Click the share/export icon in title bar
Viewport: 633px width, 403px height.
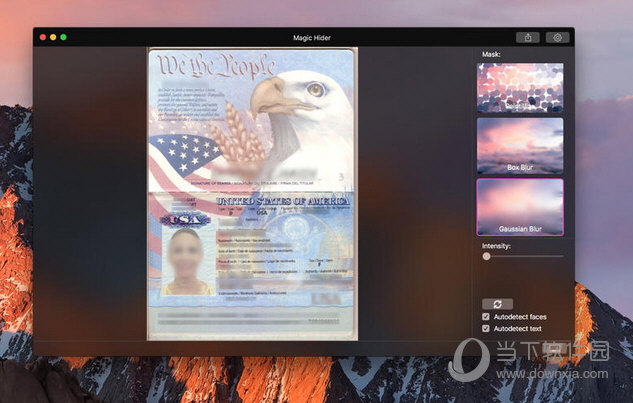tap(528, 38)
